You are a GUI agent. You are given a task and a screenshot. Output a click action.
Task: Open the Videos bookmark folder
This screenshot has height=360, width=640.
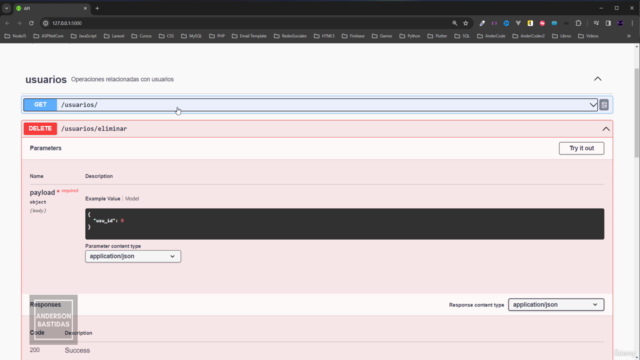coord(588,36)
